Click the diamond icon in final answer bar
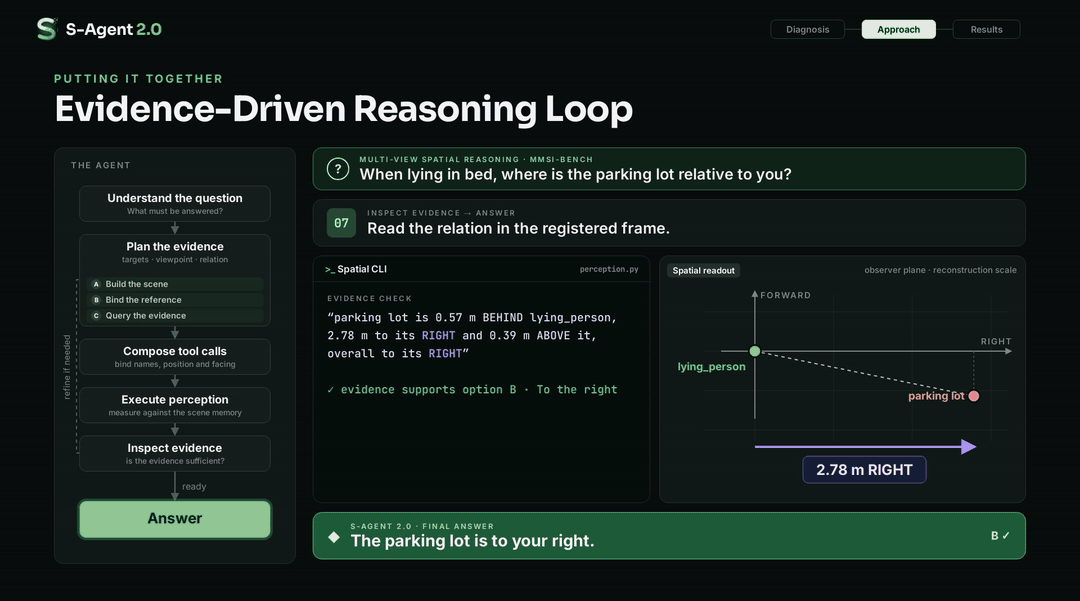The height and width of the screenshot is (601, 1080). 334,537
